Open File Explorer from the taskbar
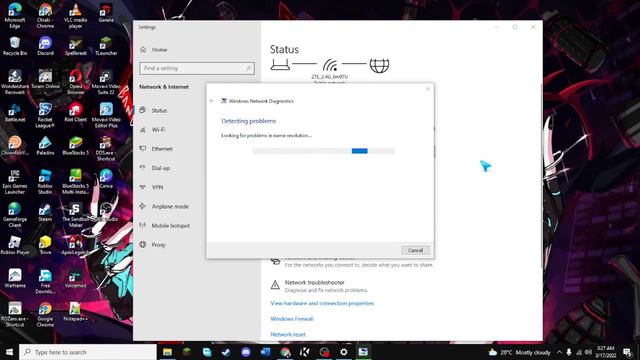 (x=167, y=352)
